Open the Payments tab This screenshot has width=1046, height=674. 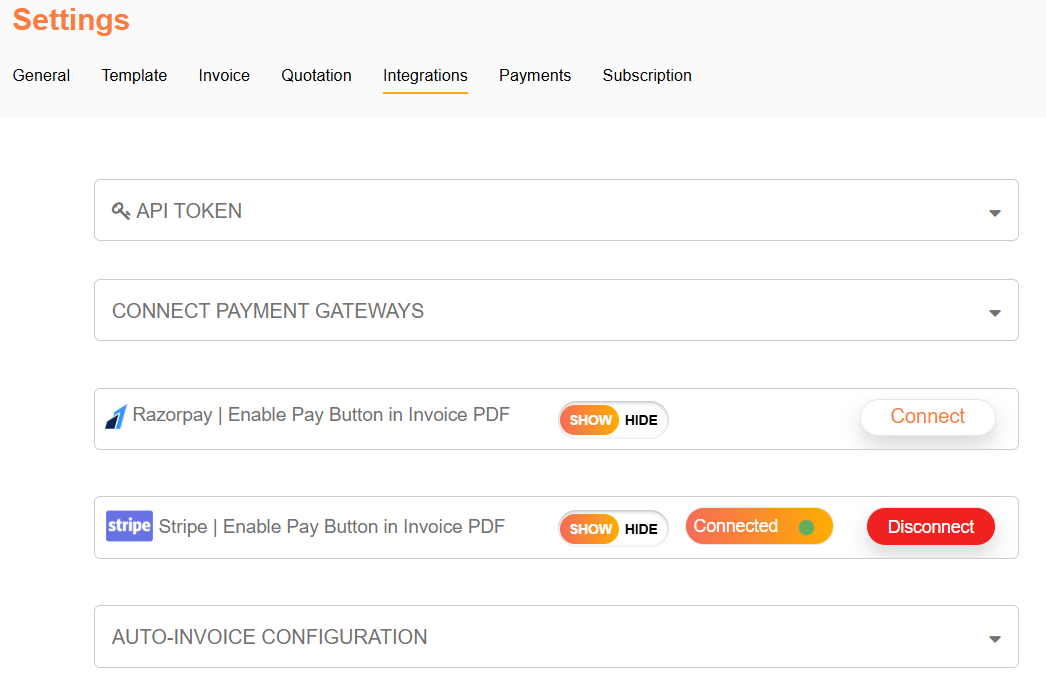tap(535, 75)
